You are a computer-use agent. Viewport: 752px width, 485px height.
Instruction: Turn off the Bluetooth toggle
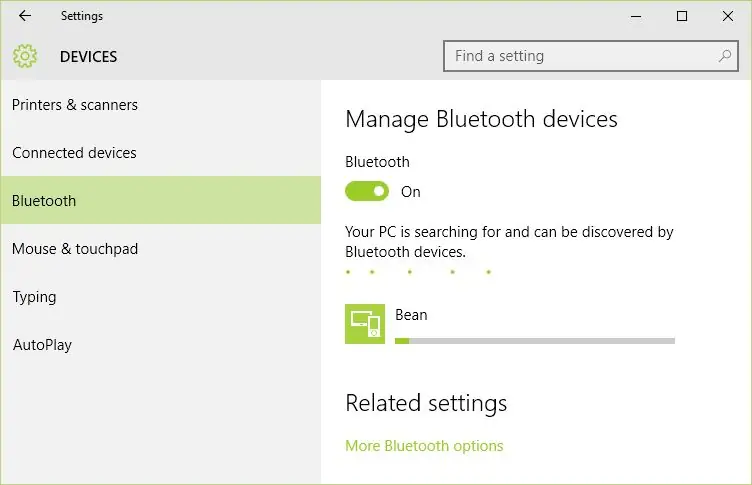coord(367,191)
